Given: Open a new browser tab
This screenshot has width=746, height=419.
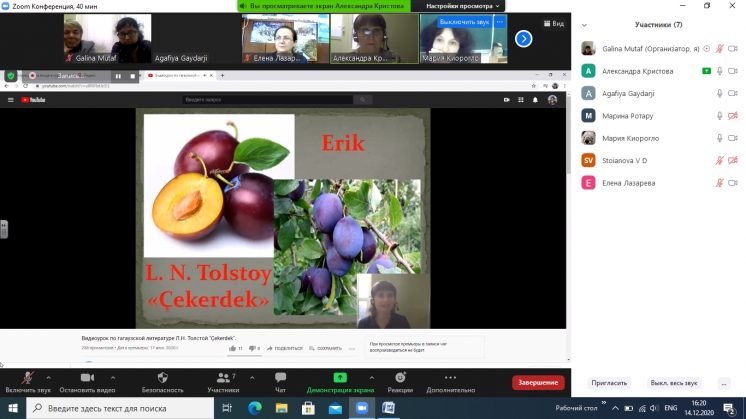Looking at the screenshot, I should point(222,75).
